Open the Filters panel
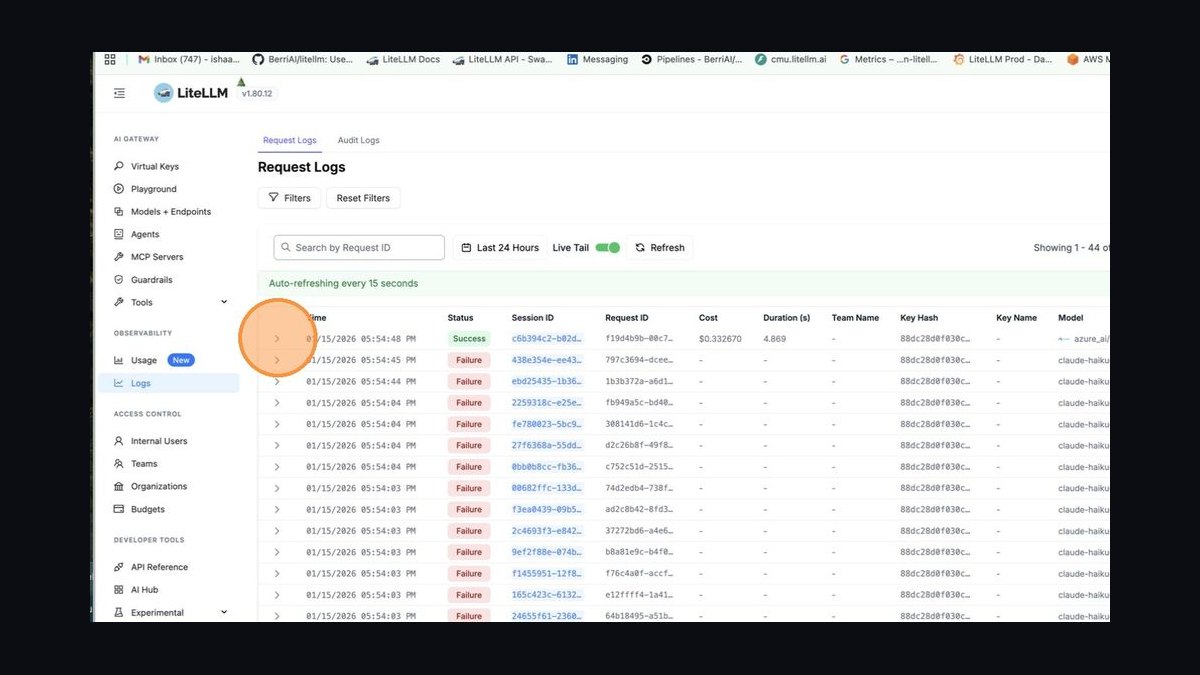 click(x=289, y=198)
